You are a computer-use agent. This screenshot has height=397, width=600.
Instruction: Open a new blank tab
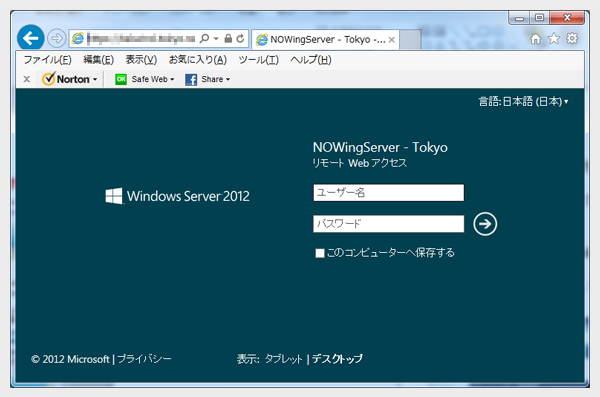(x=410, y=39)
